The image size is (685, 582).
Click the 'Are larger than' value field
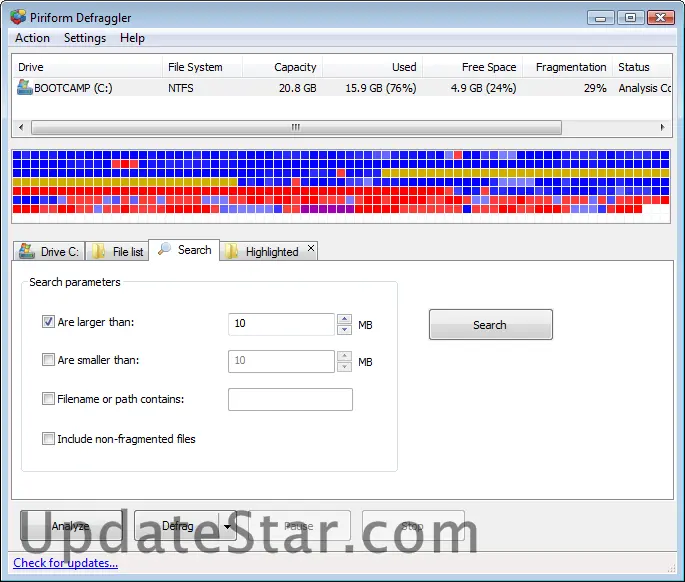point(281,324)
